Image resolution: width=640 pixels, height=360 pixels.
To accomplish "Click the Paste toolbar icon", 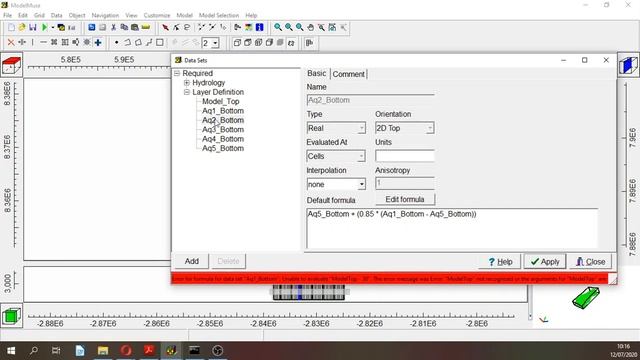I will pos(135,27).
